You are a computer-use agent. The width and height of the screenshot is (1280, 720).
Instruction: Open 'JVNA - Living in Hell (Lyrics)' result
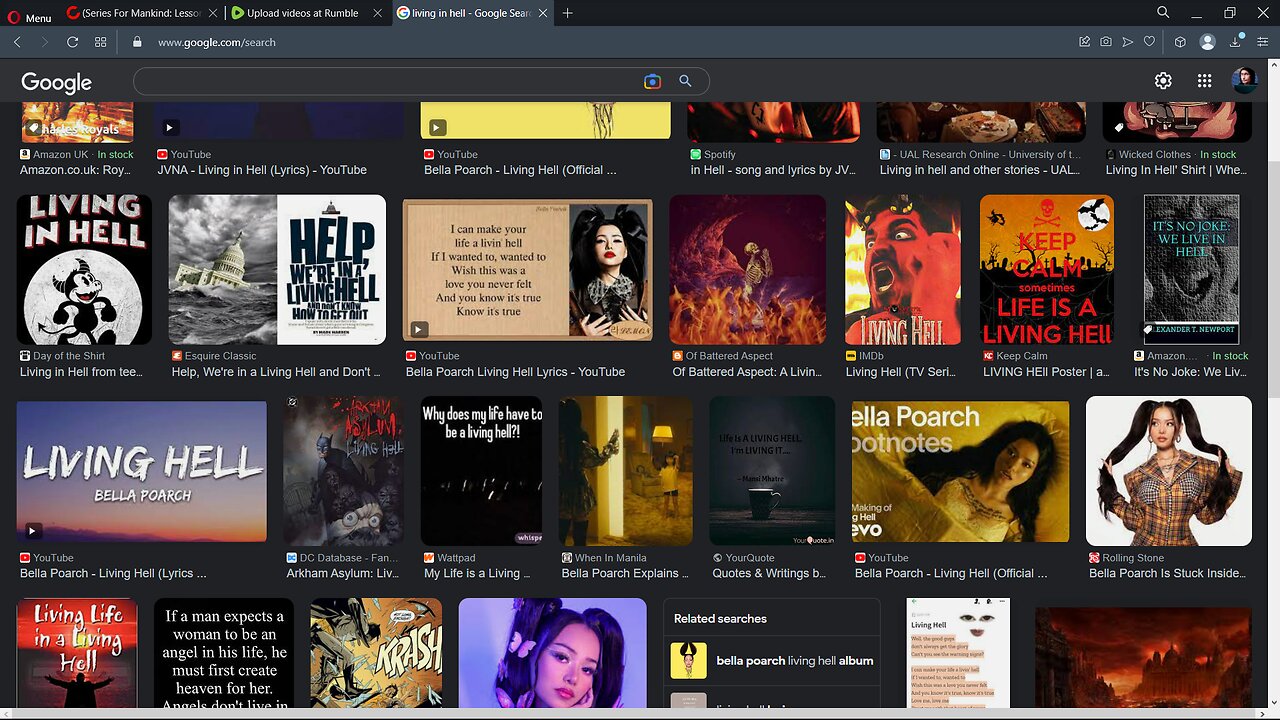coord(262,170)
